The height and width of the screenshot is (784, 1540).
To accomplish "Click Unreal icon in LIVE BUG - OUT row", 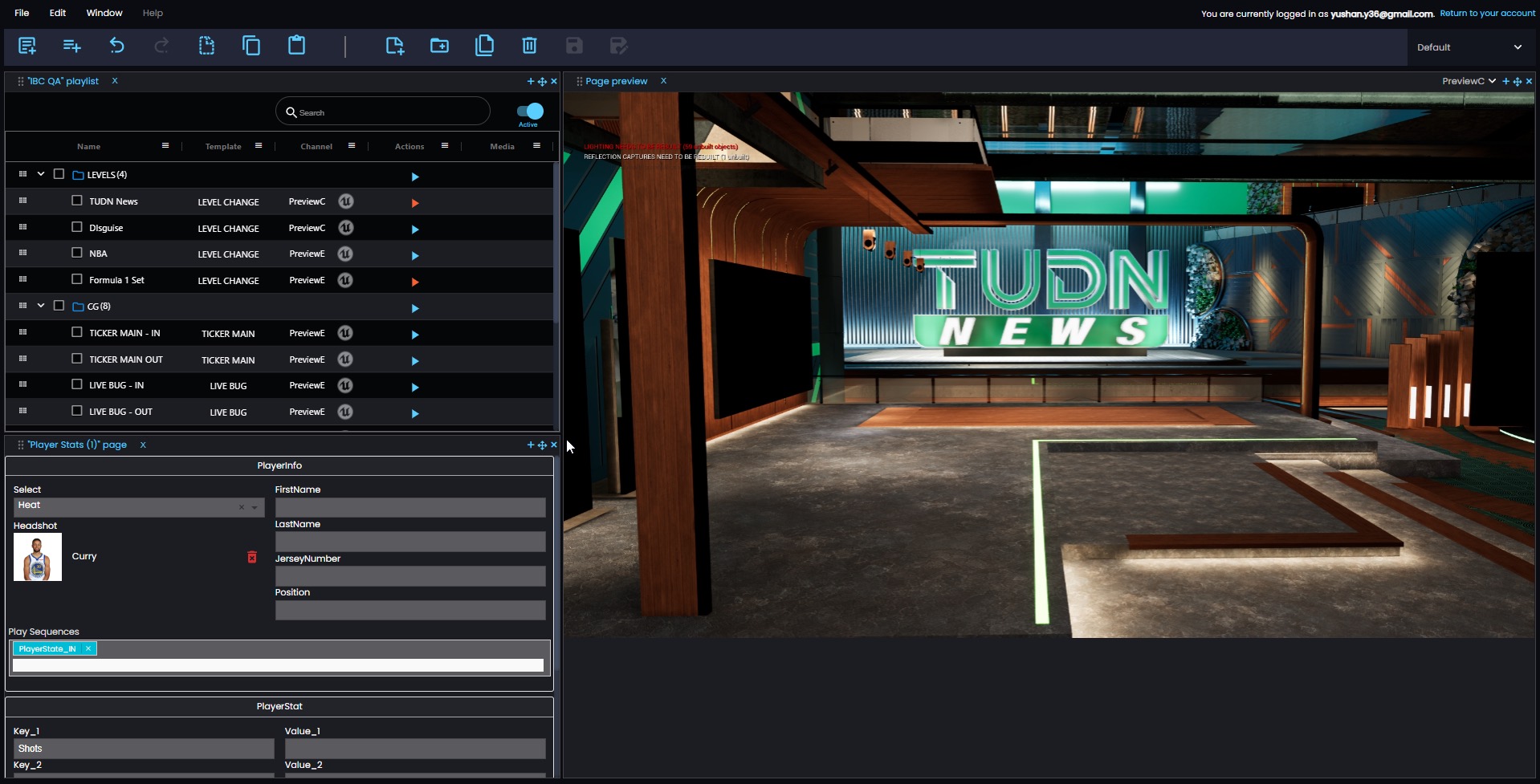I will point(345,412).
